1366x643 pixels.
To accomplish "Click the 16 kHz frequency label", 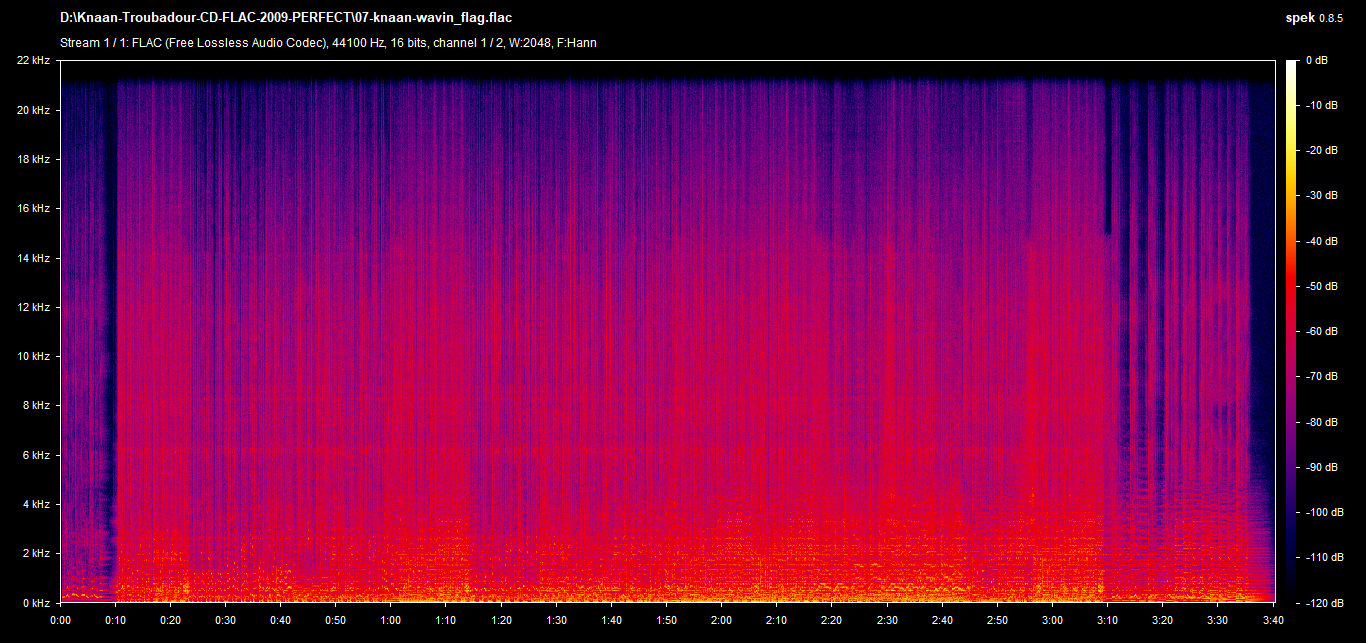I will pos(34,208).
